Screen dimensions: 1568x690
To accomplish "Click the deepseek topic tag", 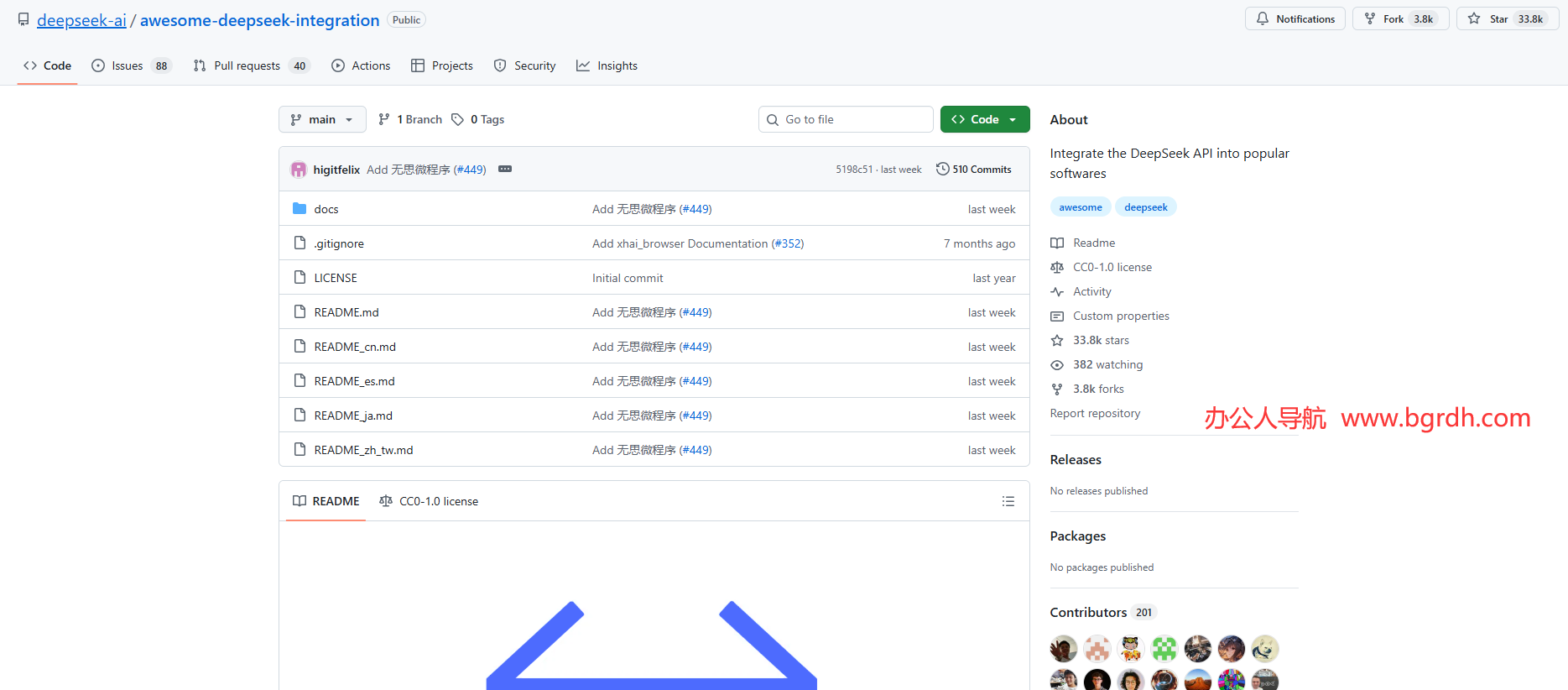I will tap(1145, 207).
